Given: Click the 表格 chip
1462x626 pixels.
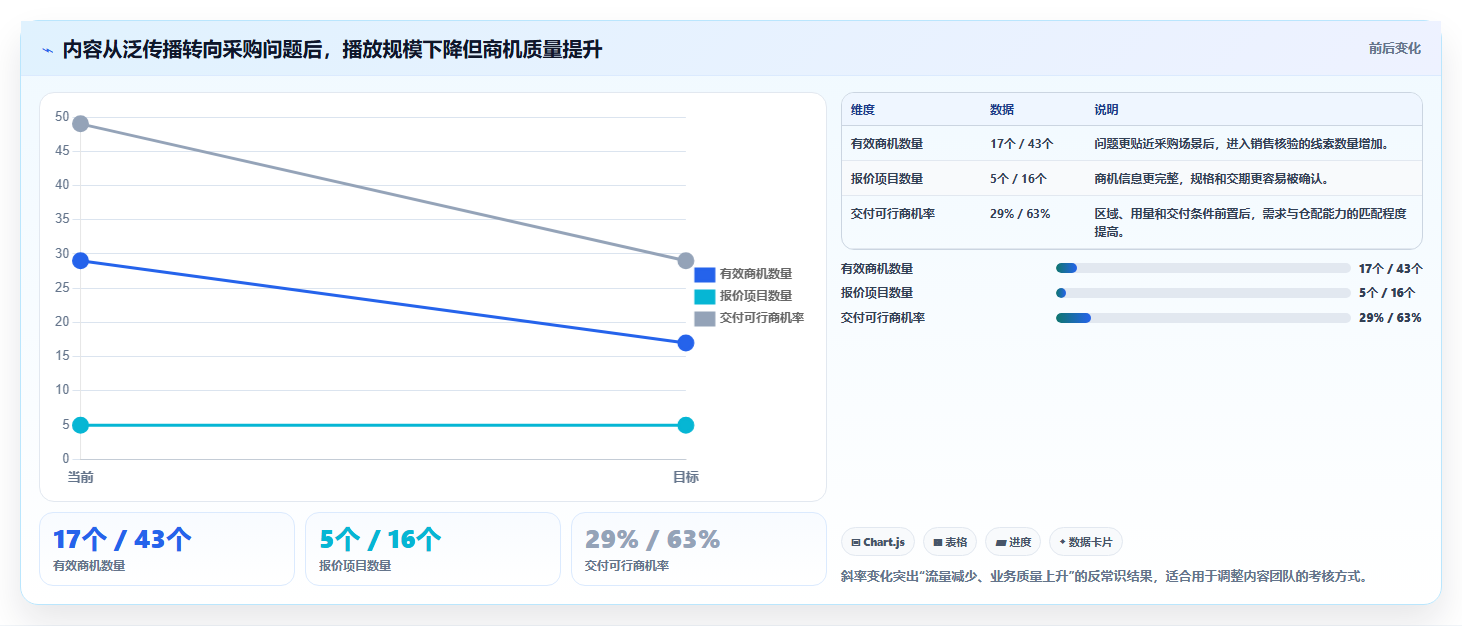Looking at the screenshot, I should [950, 542].
